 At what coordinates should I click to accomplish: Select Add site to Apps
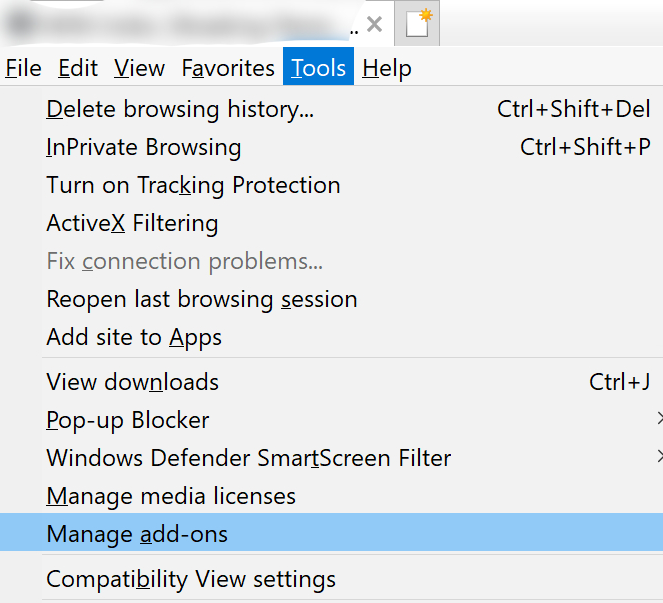(x=134, y=337)
